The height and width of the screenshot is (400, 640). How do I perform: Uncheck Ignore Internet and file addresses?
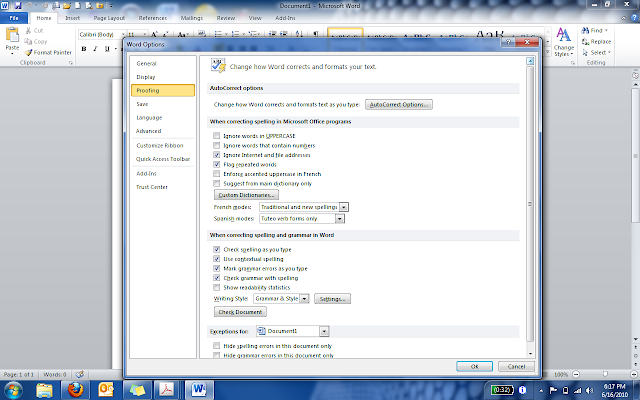tap(216, 155)
